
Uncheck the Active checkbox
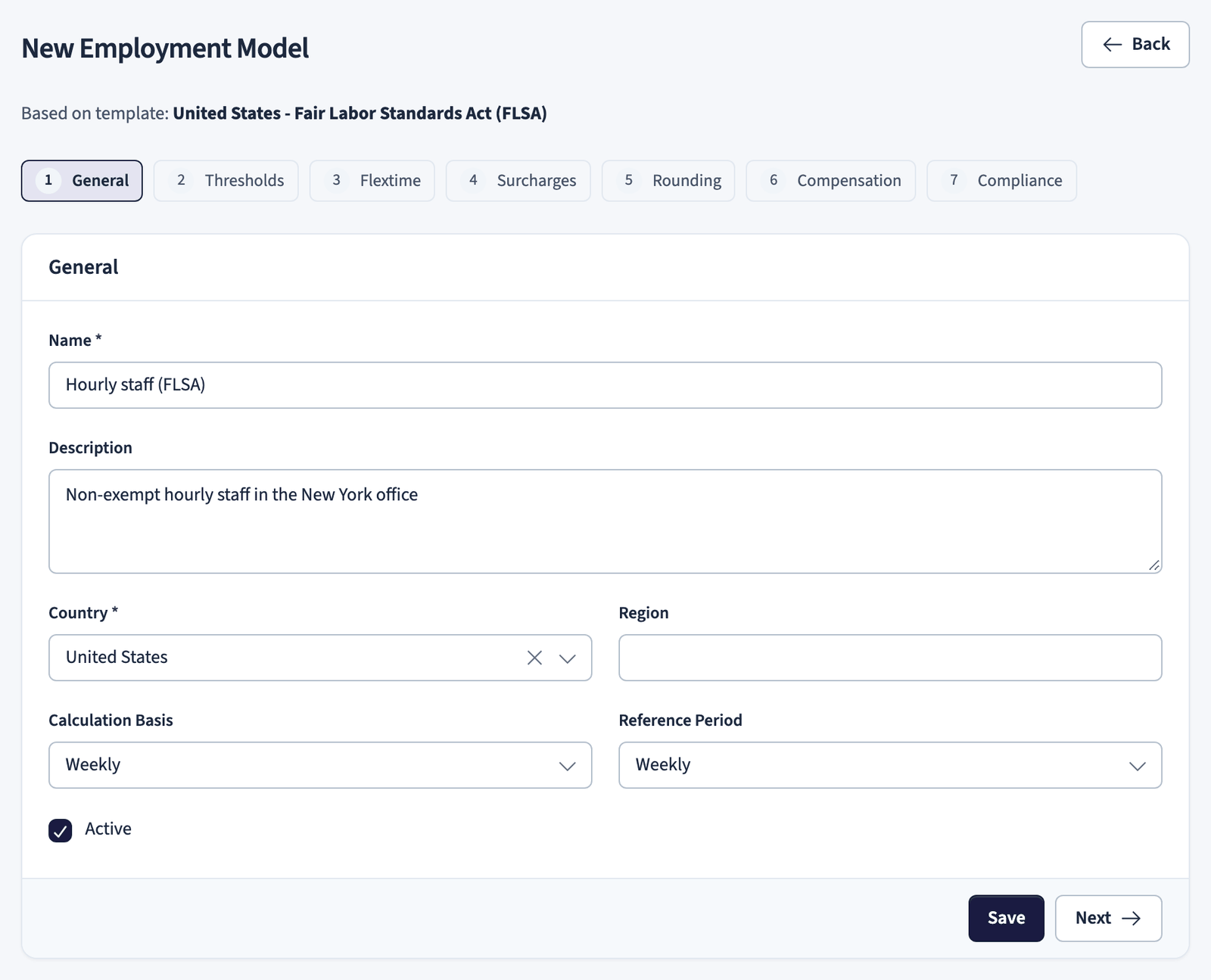pos(61,830)
